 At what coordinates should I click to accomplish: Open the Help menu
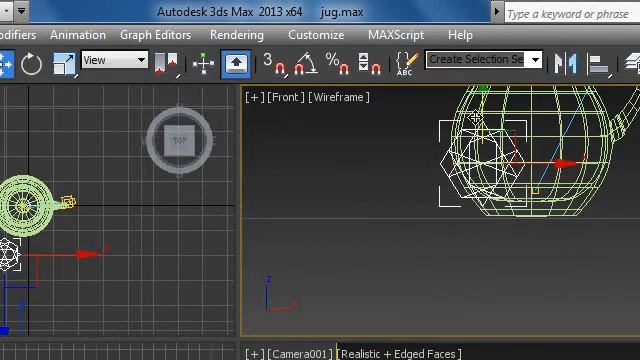pyautogui.click(x=460, y=35)
